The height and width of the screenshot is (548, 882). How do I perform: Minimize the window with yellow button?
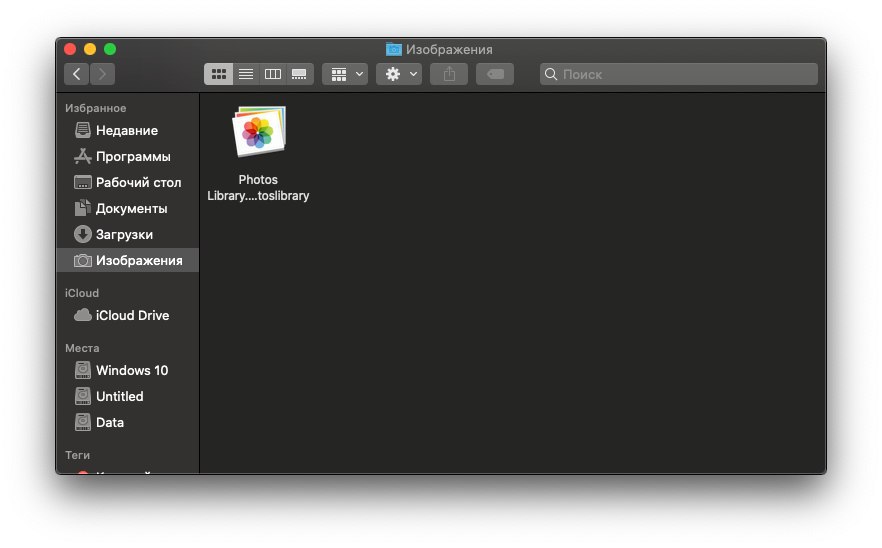[90, 49]
